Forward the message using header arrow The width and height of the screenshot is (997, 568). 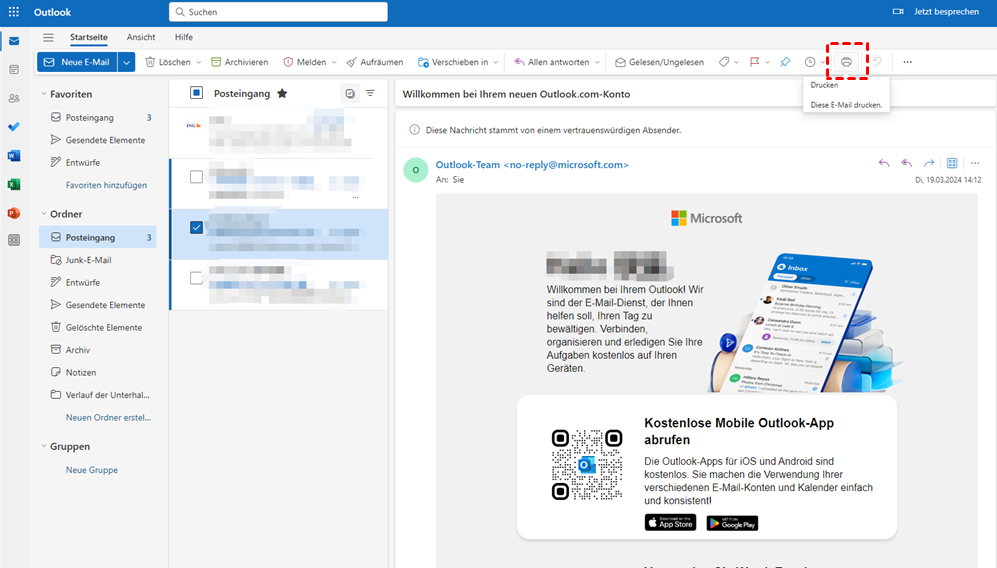click(x=929, y=163)
